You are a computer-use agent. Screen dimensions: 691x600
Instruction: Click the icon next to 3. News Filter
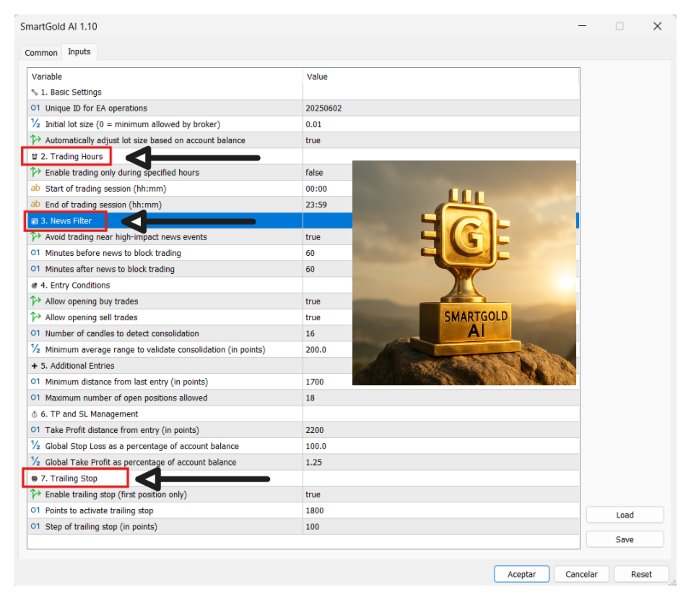[34, 221]
